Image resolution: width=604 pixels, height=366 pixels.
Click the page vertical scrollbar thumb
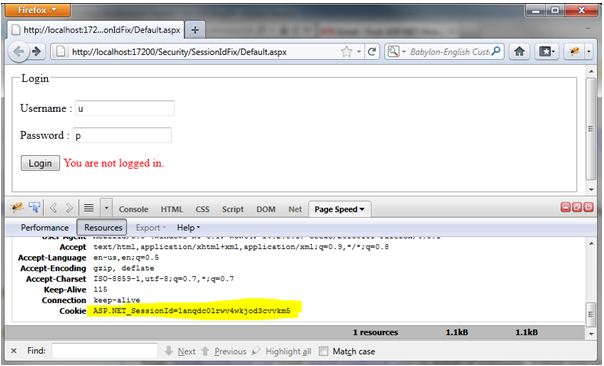point(591,128)
